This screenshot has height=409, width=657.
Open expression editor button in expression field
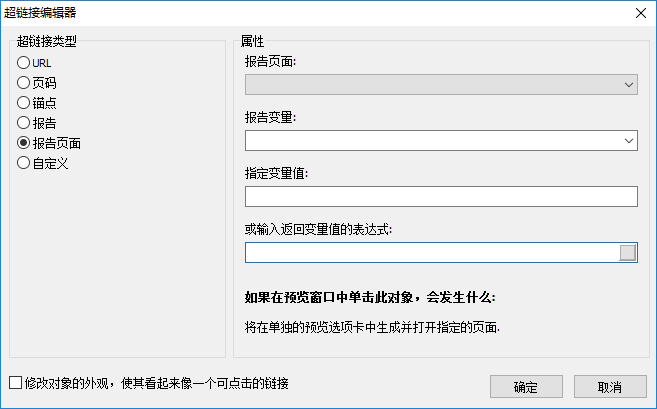tap(627, 253)
